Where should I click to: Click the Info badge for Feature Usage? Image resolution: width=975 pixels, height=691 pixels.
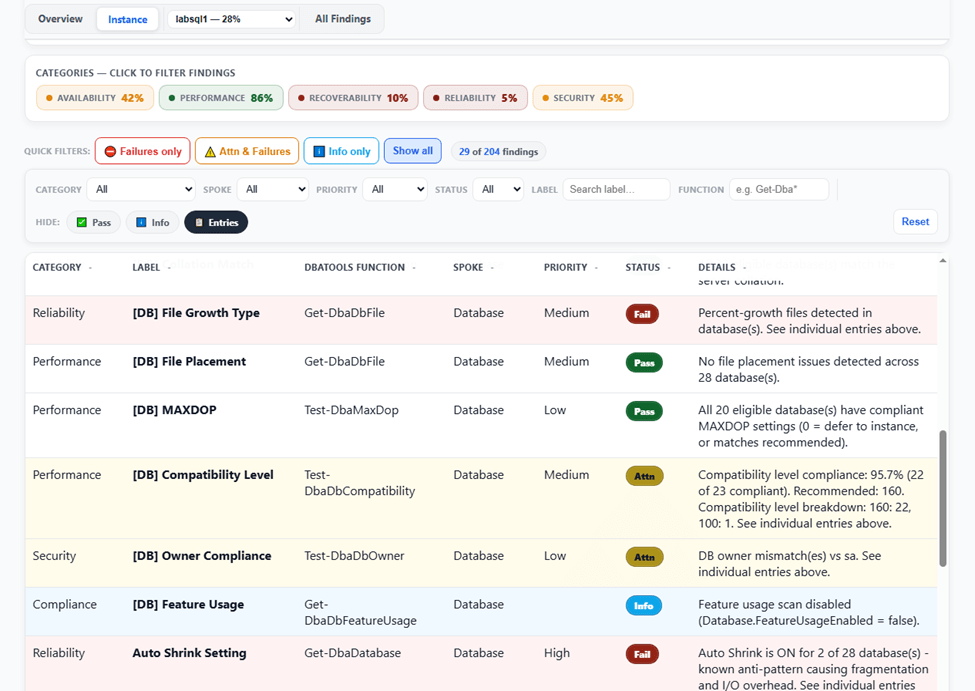[x=644, y=605]
